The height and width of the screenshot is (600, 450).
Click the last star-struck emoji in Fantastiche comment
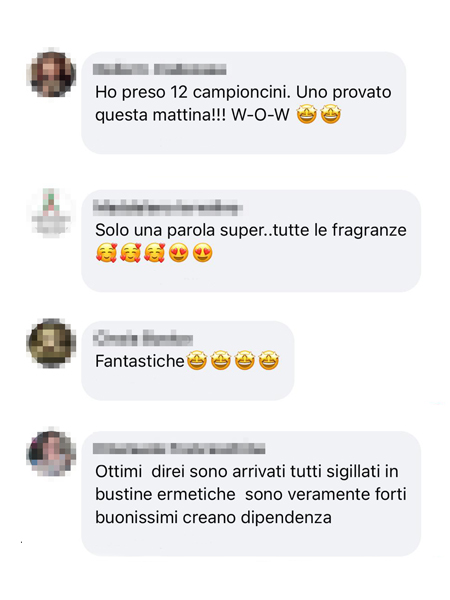click(269, 360)
